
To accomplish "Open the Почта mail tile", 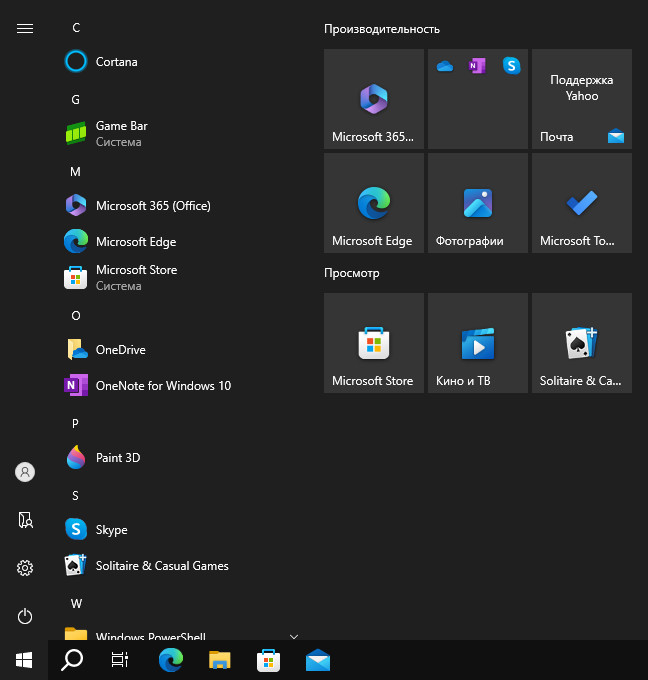I will point(582,99).
